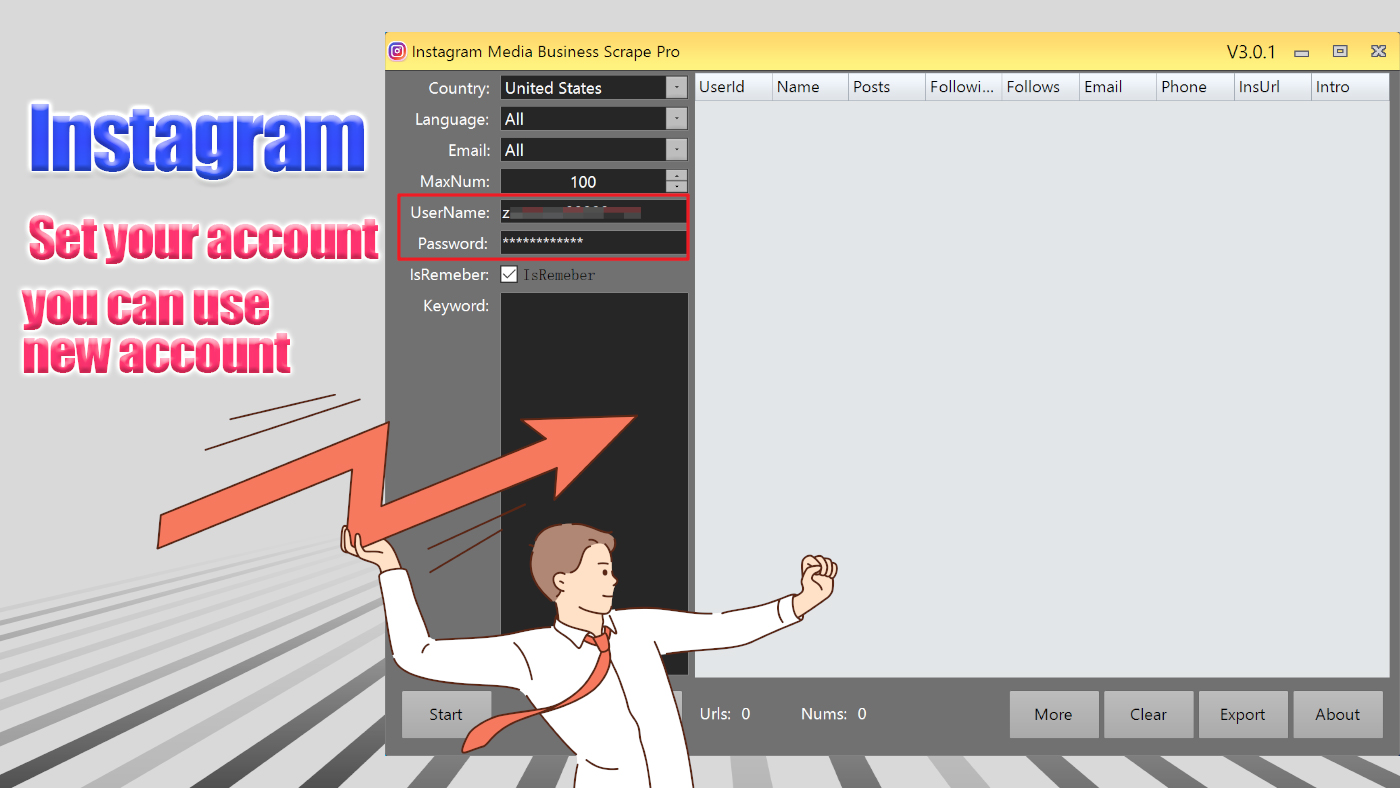
Task: Click the 'Urls: 0' counter text
Action: pos(725,714)
